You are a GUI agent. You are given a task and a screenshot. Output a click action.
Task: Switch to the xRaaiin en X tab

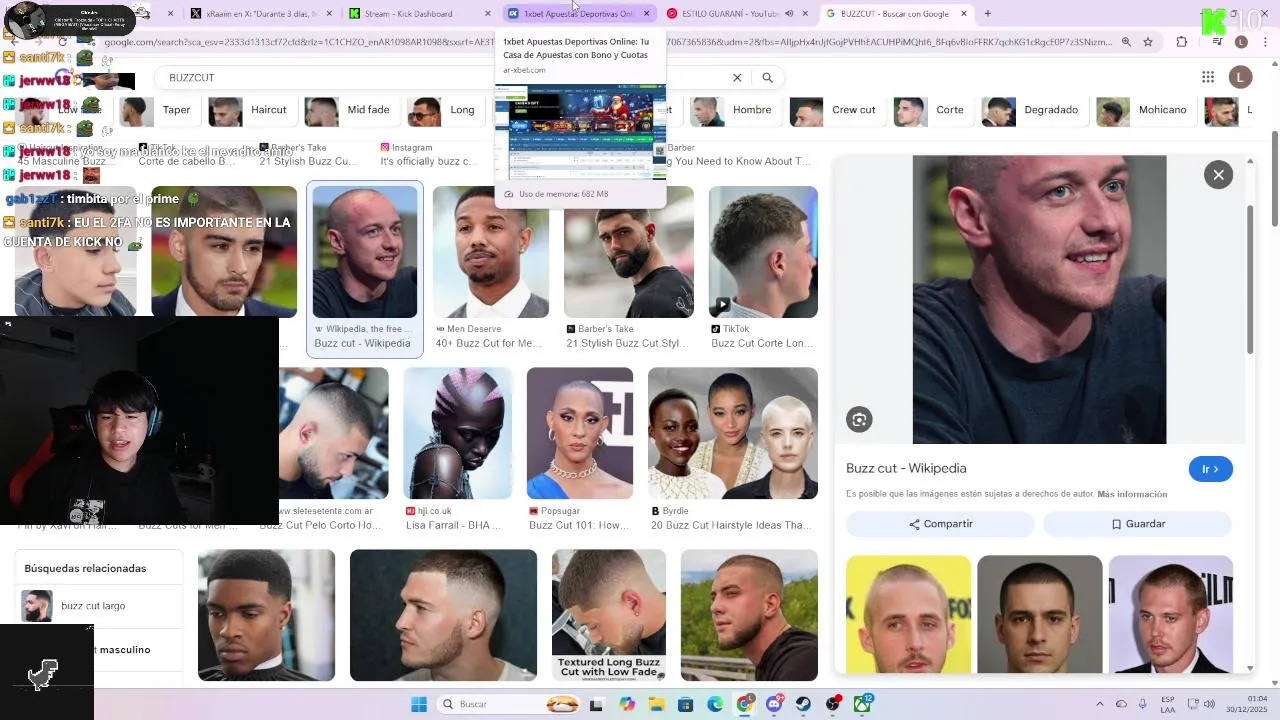[260, 14]
